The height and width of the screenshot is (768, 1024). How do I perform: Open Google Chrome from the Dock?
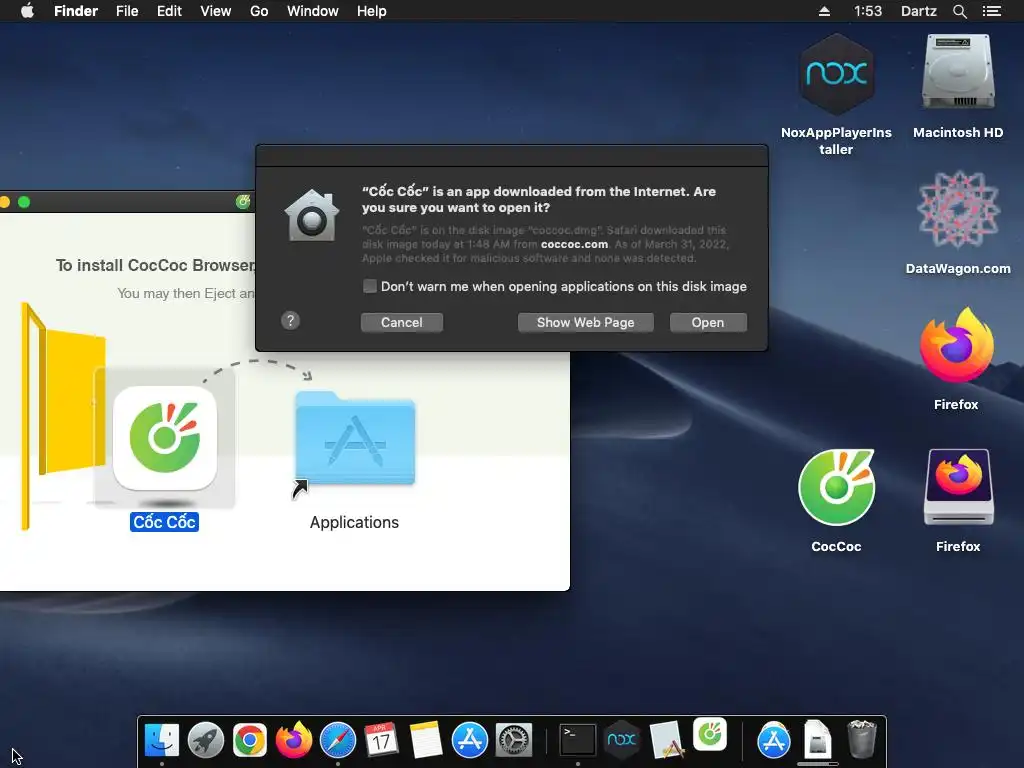tap(249, 741)
